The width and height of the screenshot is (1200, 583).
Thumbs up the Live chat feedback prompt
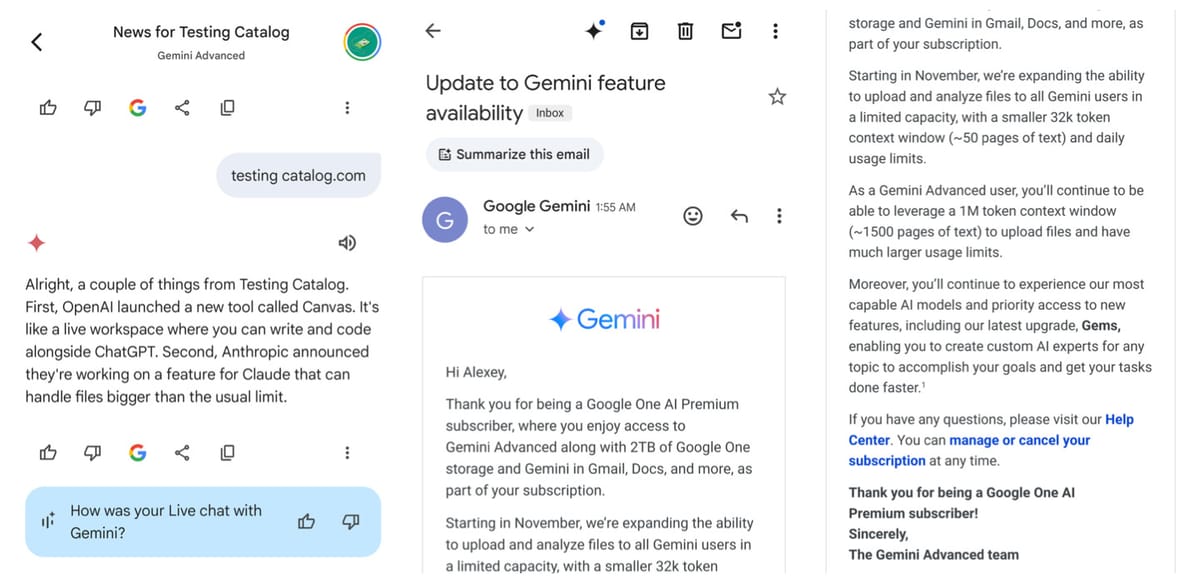coord(306,521)
